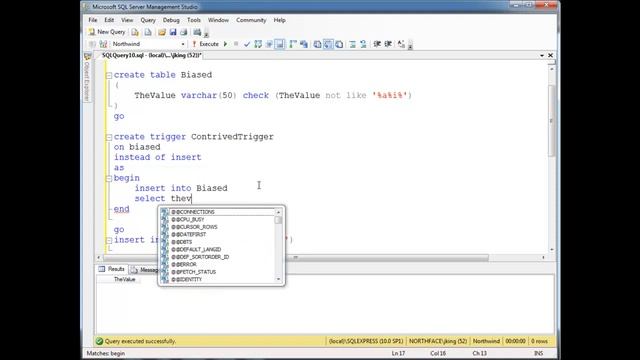Specify Values for Template Parameters
The height and width of the screenshot is (360, 640).
click(401, 44)
